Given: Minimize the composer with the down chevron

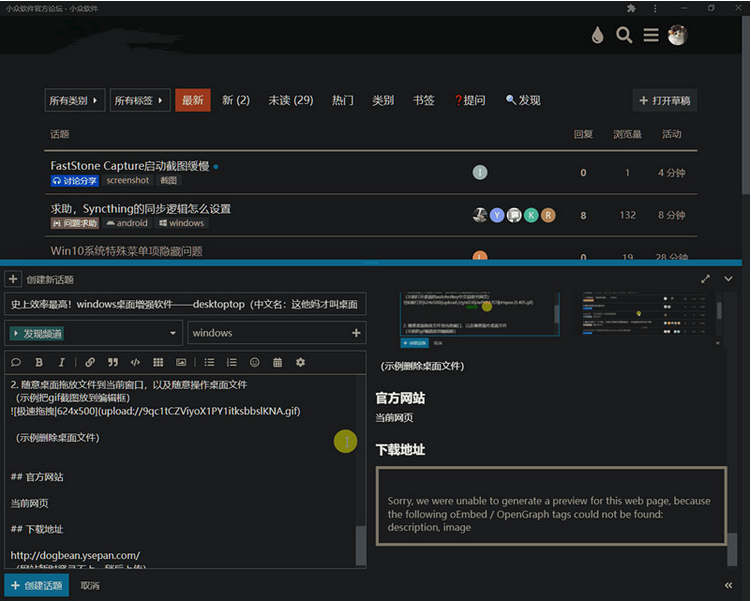Looking at the screenshot, I should point(728,279).
